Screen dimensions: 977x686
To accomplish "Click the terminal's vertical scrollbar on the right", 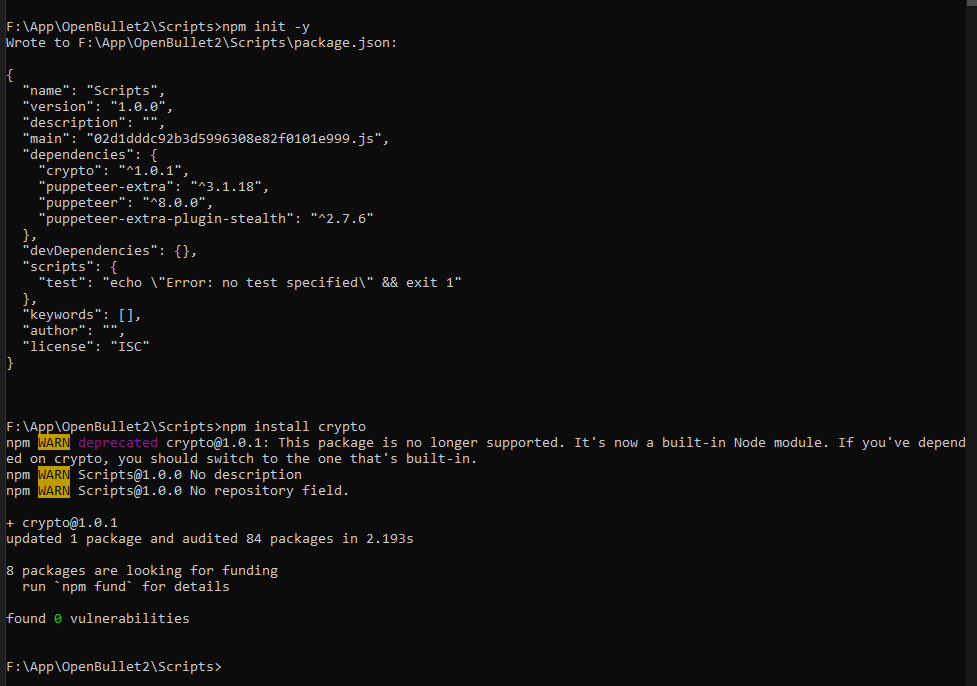I will [x=971, y=343].
